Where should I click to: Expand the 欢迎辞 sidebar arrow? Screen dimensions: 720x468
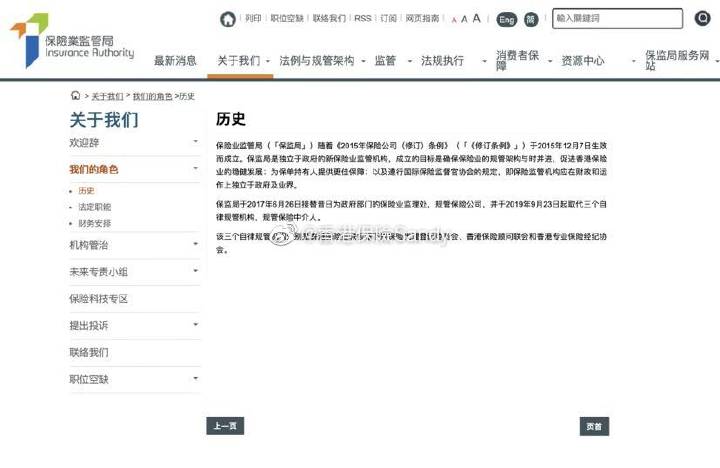coord(196,141)
